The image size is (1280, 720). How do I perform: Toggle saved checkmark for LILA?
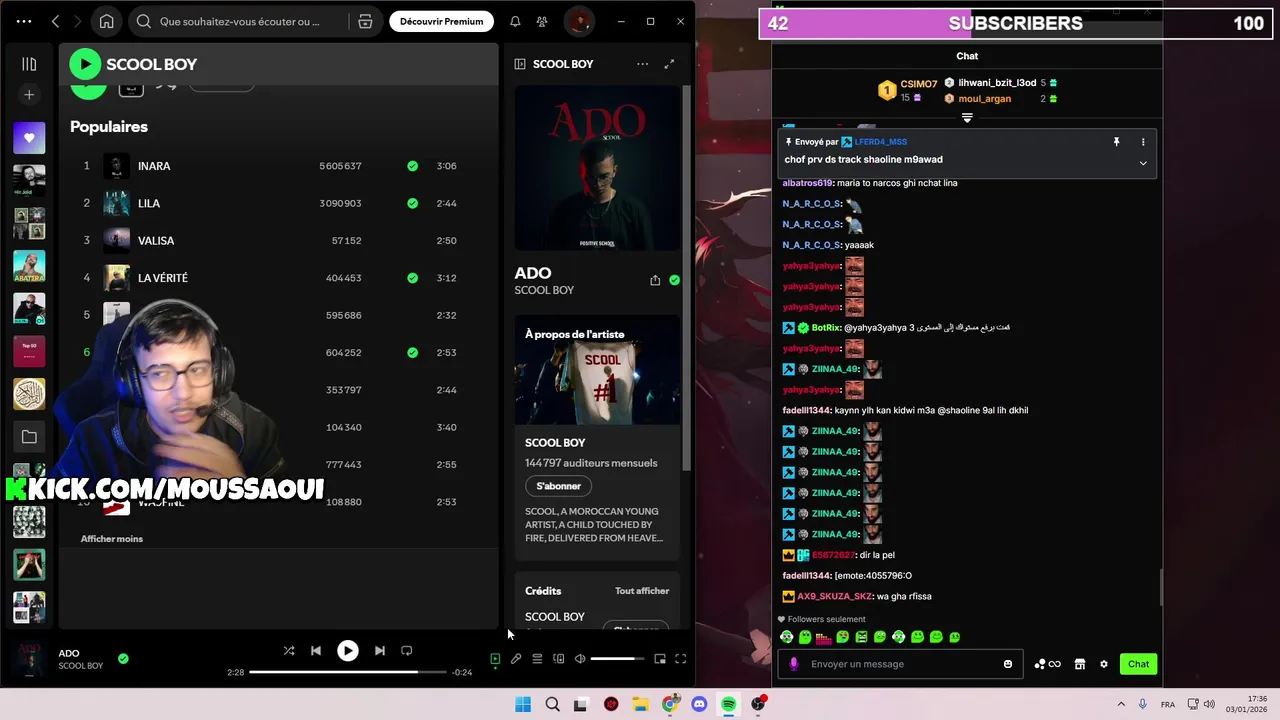(x=412, y=203)
